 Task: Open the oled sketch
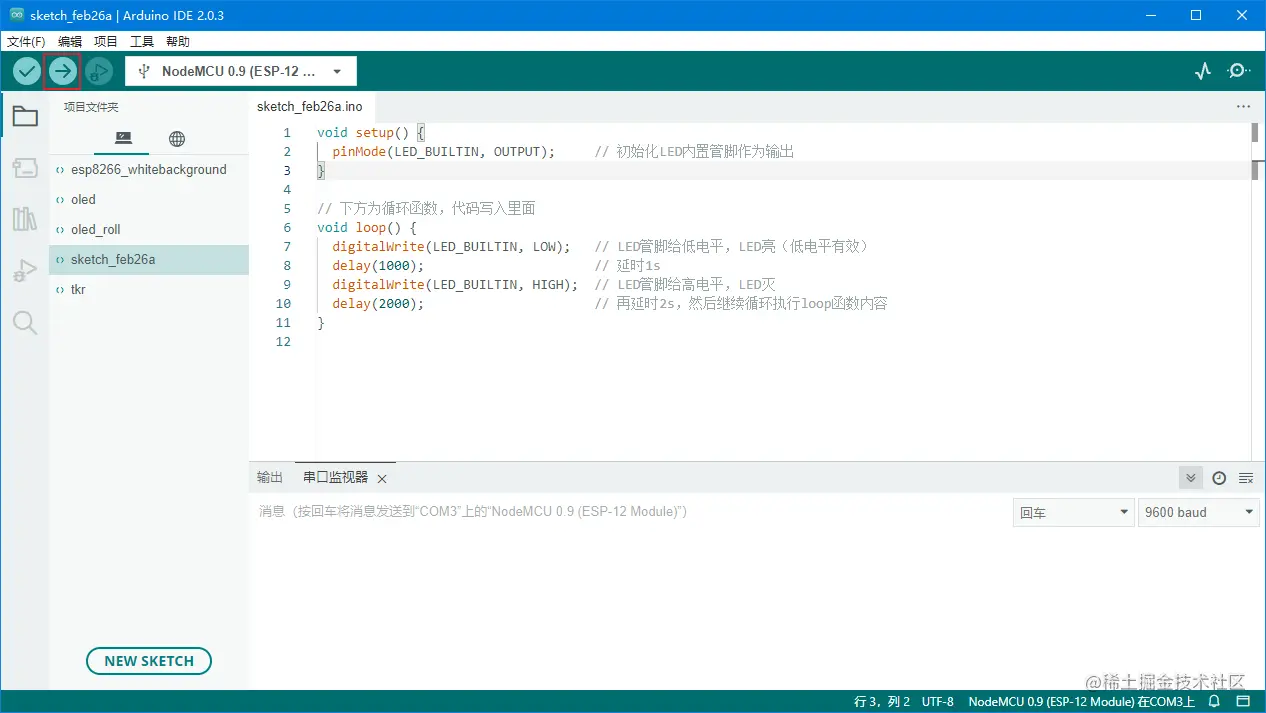pos(149,200)
